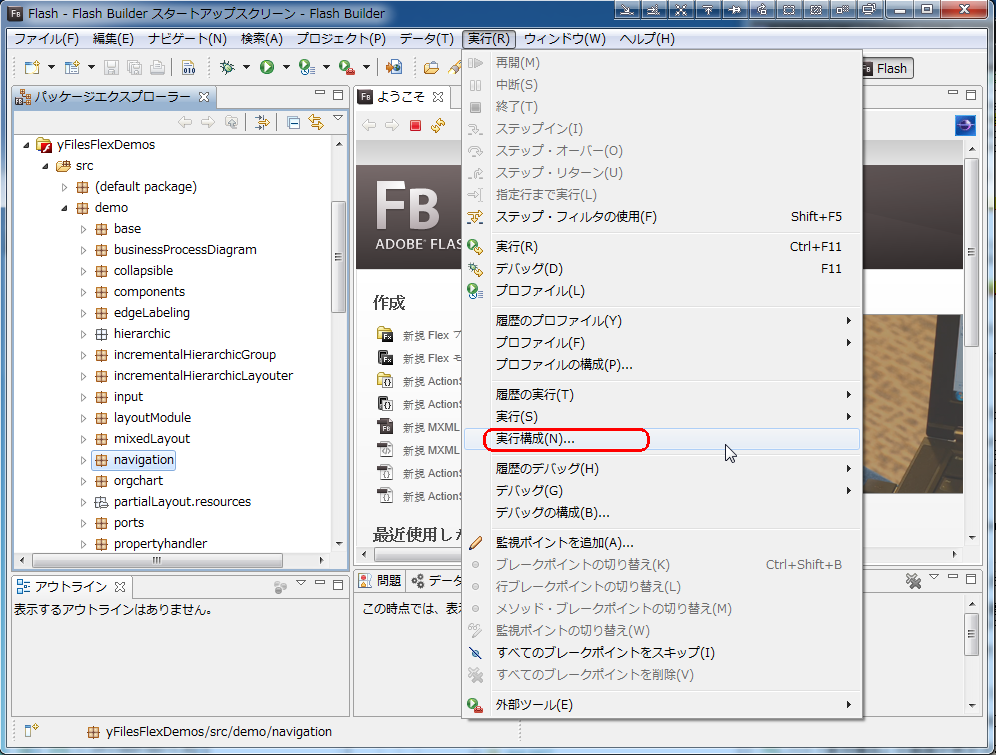The width and height of the screenshot is (996, 755).
Task: Maximize the アウトライン panel
Action: click(338, 584)
